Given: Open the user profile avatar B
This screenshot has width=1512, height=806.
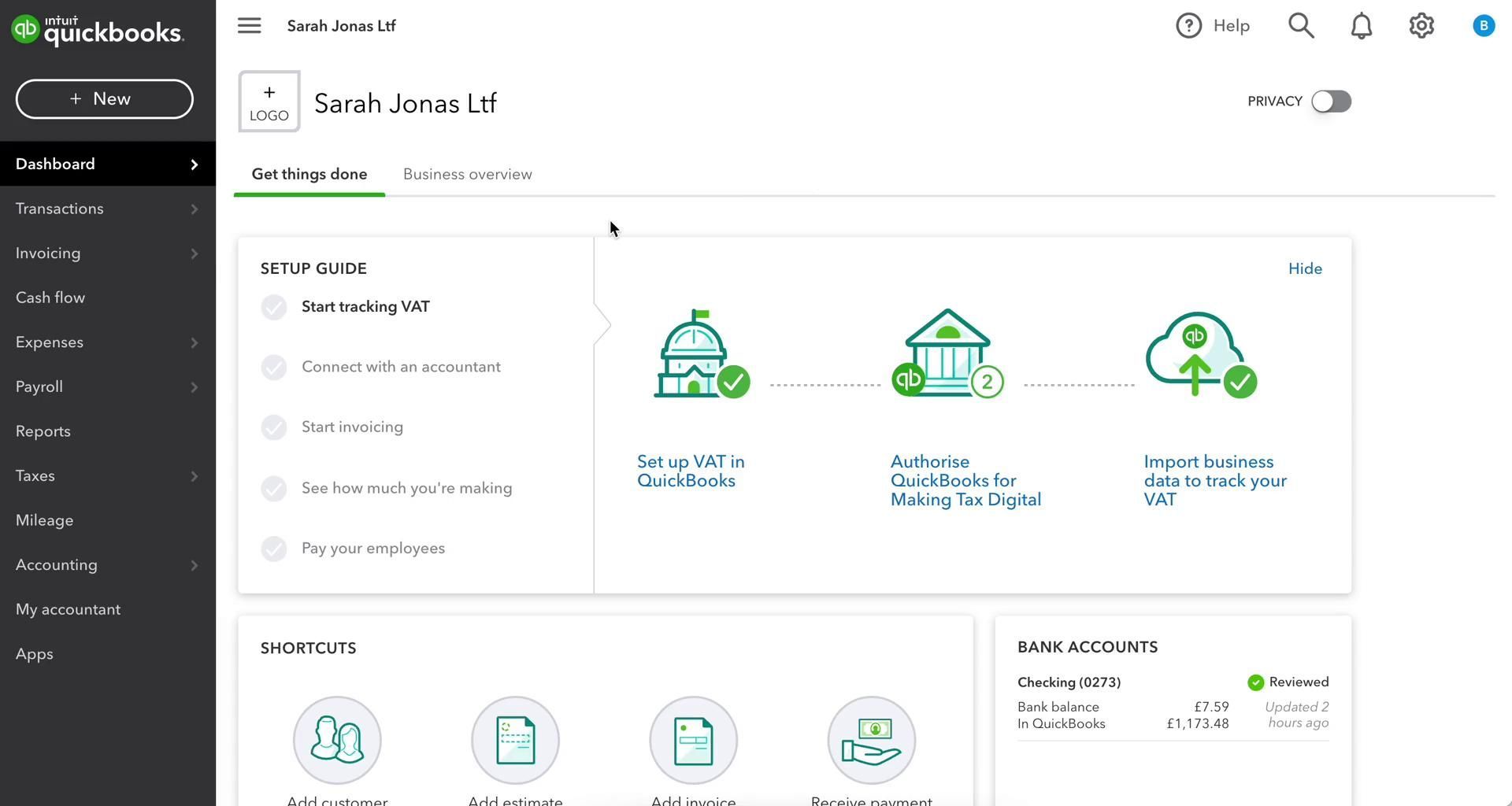Looking at the screenshot, I should [x=1483, y=26].
